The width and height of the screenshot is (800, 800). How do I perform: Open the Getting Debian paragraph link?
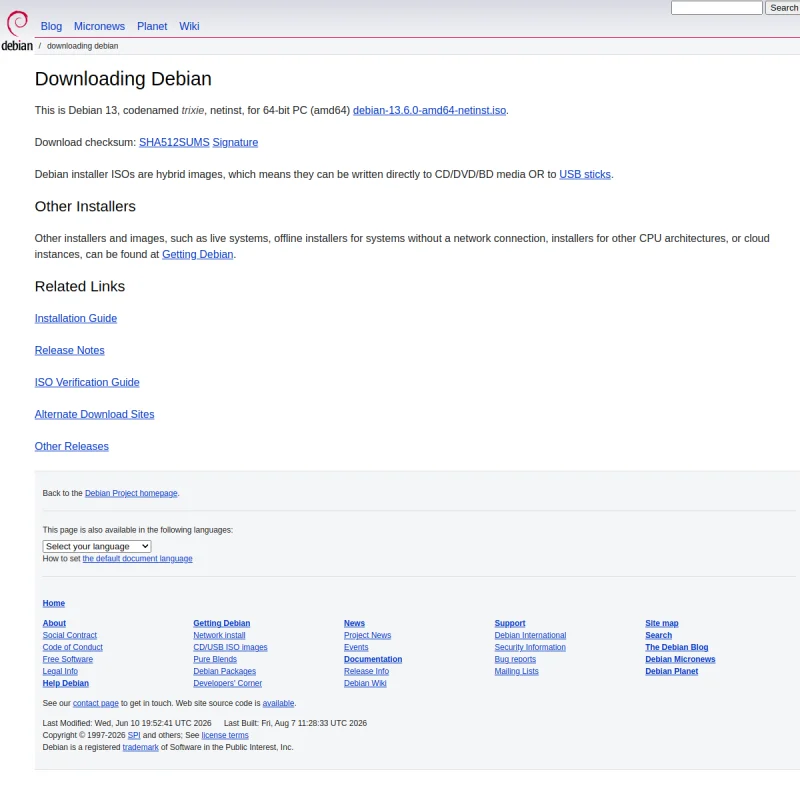(x=197, y=254)
